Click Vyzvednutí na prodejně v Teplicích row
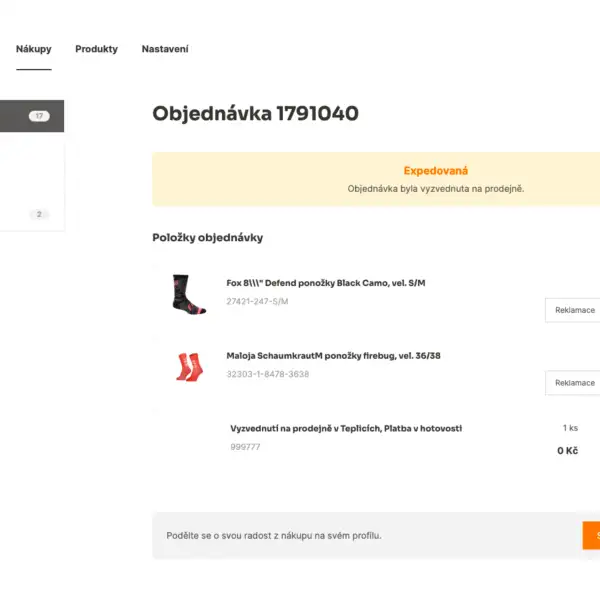Screen dimensions: 600x600 [346, 429]
